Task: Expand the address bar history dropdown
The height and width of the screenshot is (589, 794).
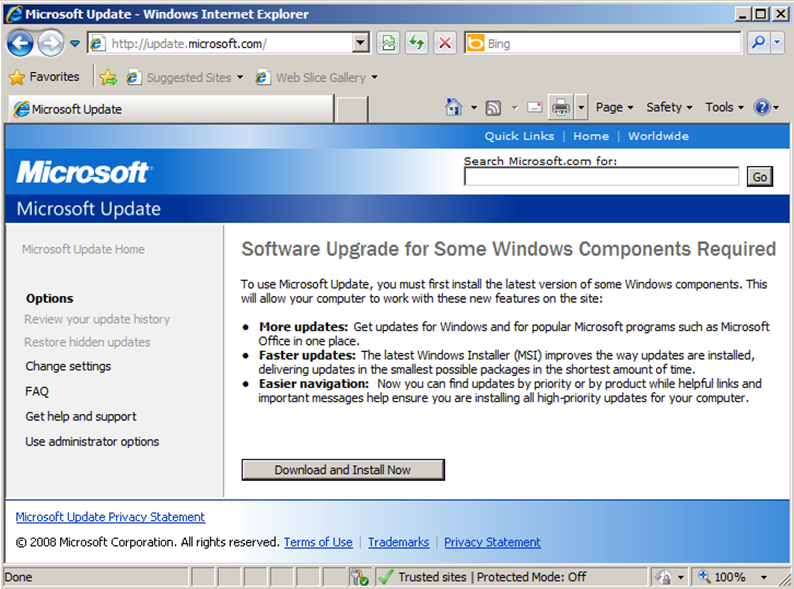Action: coord(361,44)
